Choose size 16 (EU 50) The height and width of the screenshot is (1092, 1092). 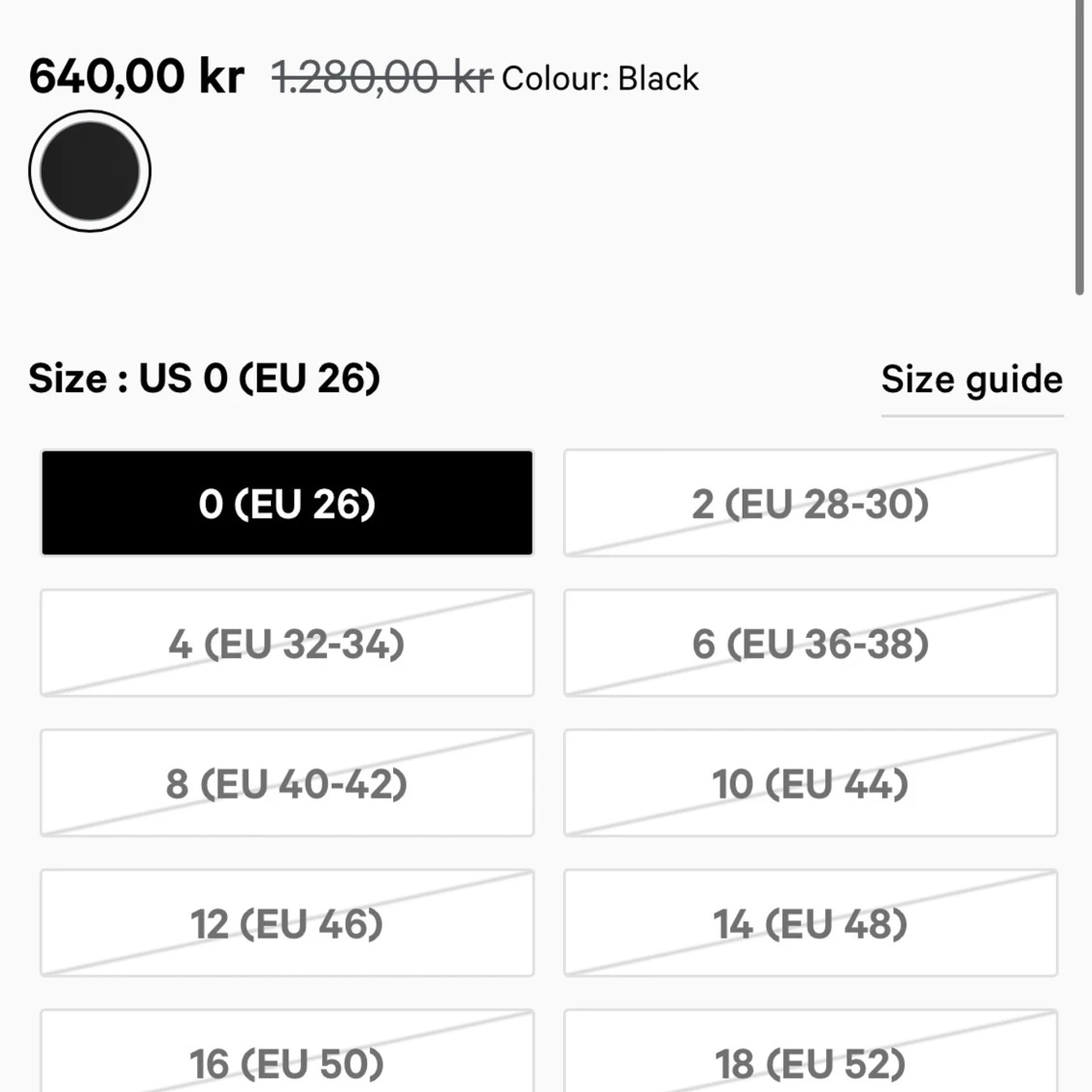(287, 1051)
